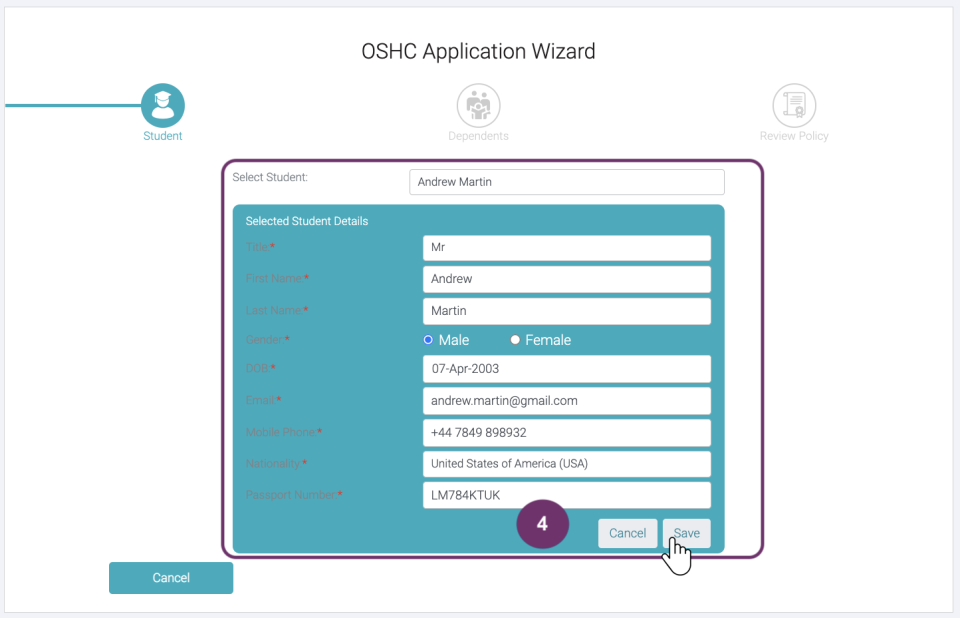Image resolution: width=960 pixels, height=618 pixels.
Task: Click the Review Policy certificate icon
Action: (x=794, y=105)
